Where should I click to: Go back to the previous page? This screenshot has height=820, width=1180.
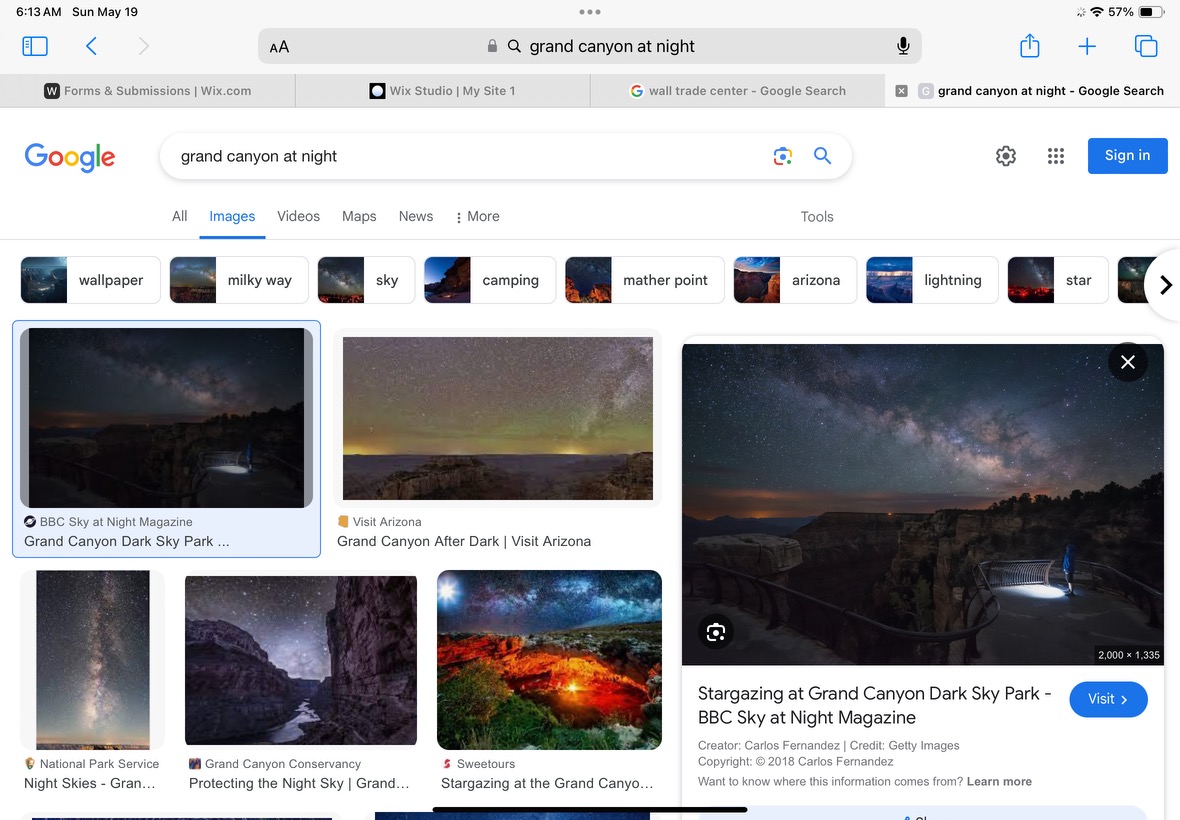coord(91,47)
